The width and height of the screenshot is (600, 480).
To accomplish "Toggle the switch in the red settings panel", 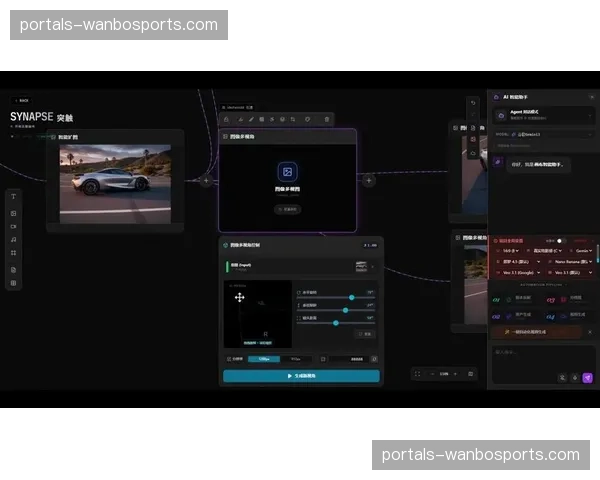I will click(x=560, y=240).
